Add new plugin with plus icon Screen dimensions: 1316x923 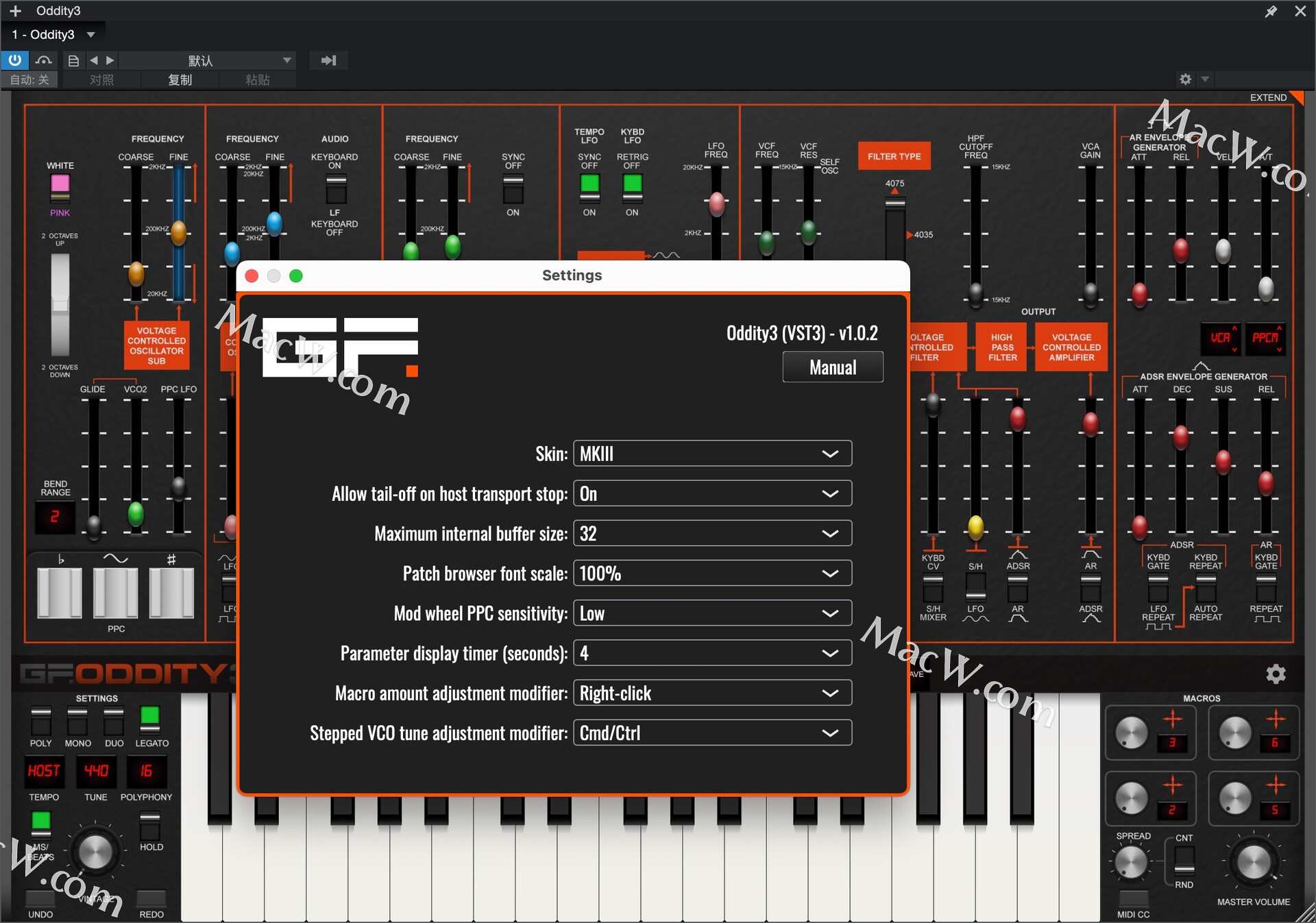15,11
